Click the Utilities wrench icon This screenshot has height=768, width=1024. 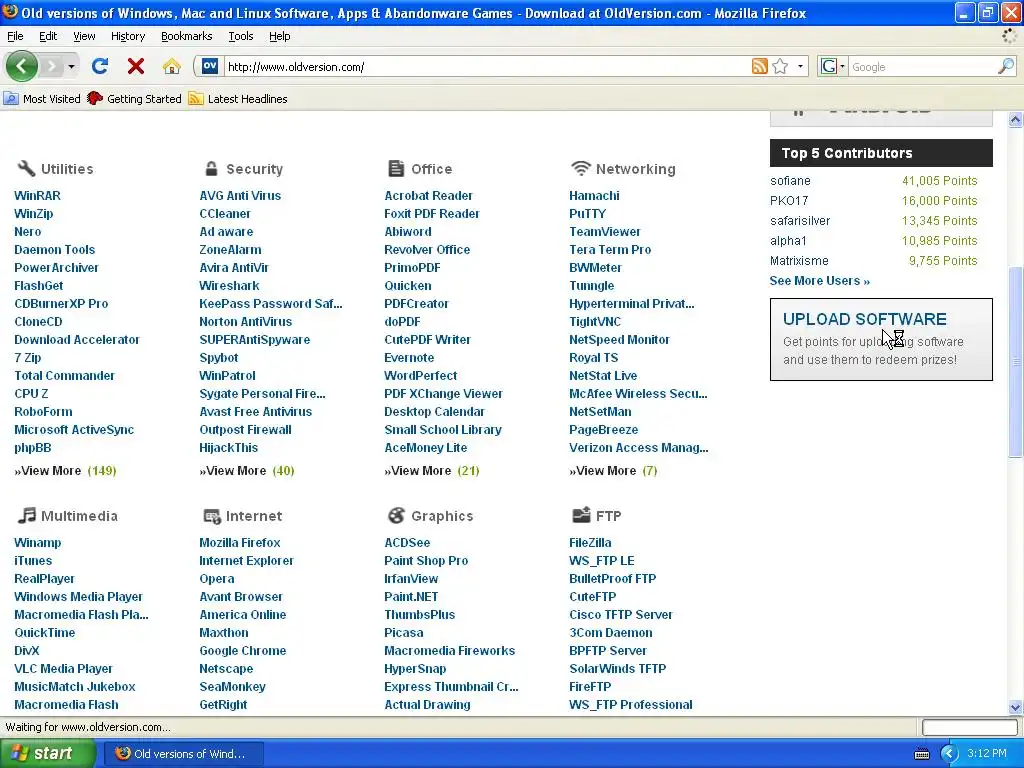click(x=26, y=168)
